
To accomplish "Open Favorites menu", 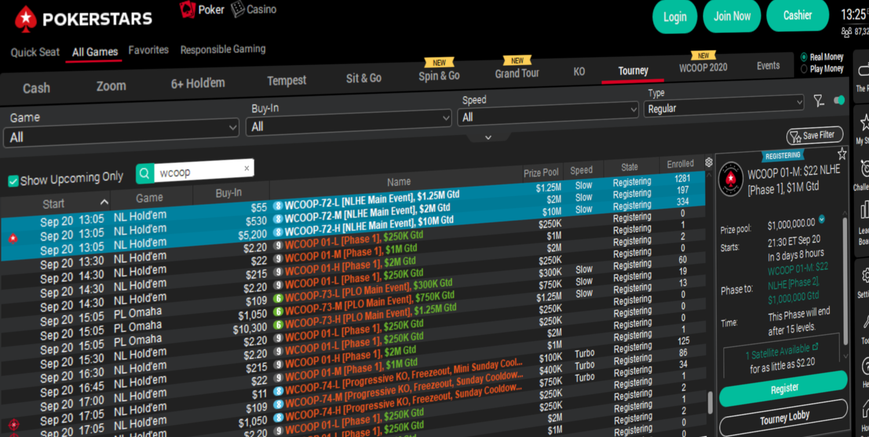I will tap(149, 50).
